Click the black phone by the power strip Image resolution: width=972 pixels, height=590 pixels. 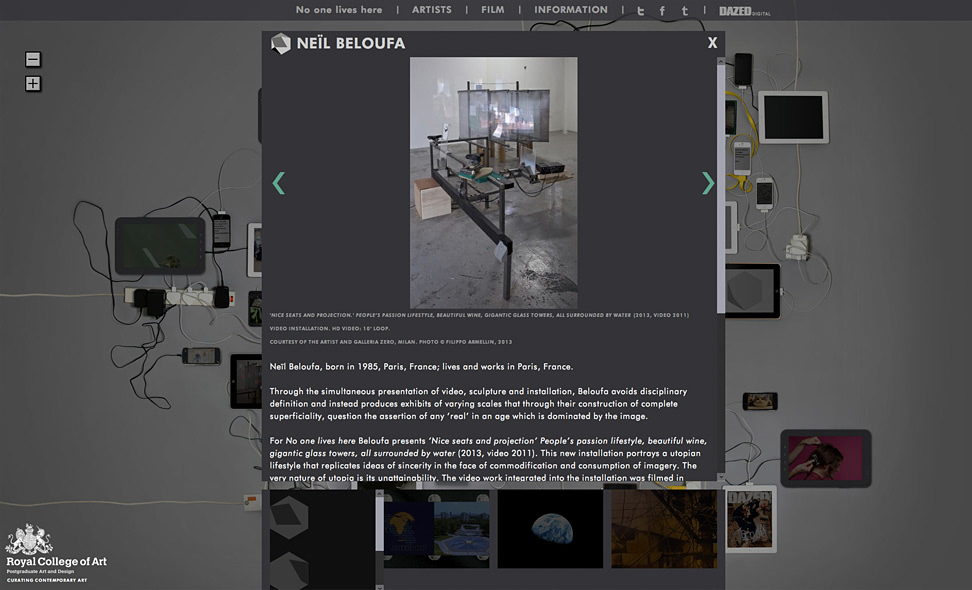tap(221, 230)
